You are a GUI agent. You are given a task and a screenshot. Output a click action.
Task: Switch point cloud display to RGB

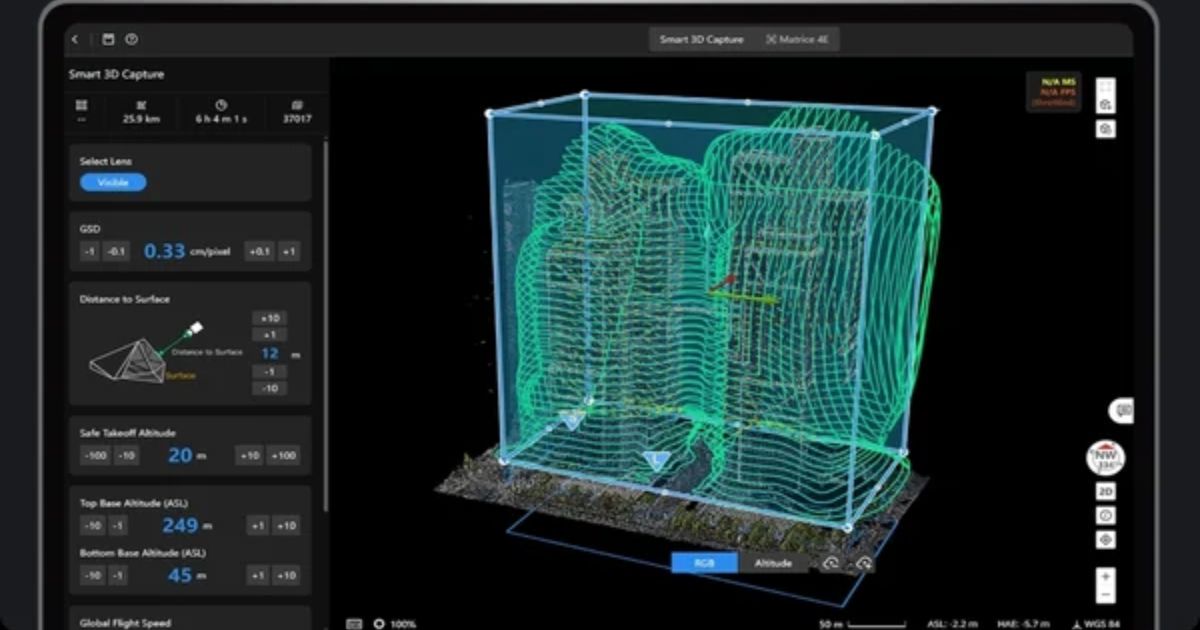pyautogui.click(x=704, y=563)
